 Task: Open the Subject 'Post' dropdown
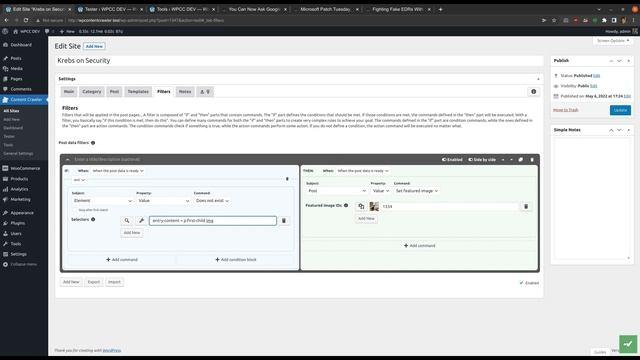click(337, 191)
